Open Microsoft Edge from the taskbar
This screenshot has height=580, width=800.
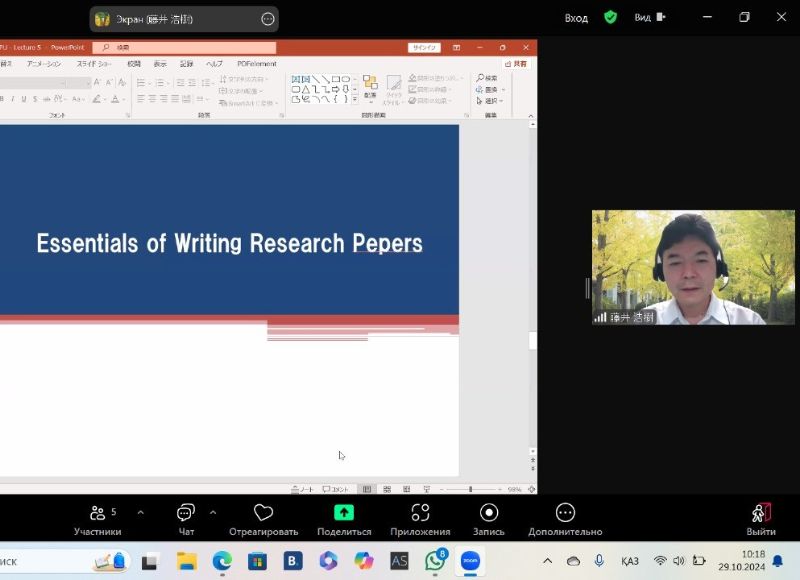point(222,561)
